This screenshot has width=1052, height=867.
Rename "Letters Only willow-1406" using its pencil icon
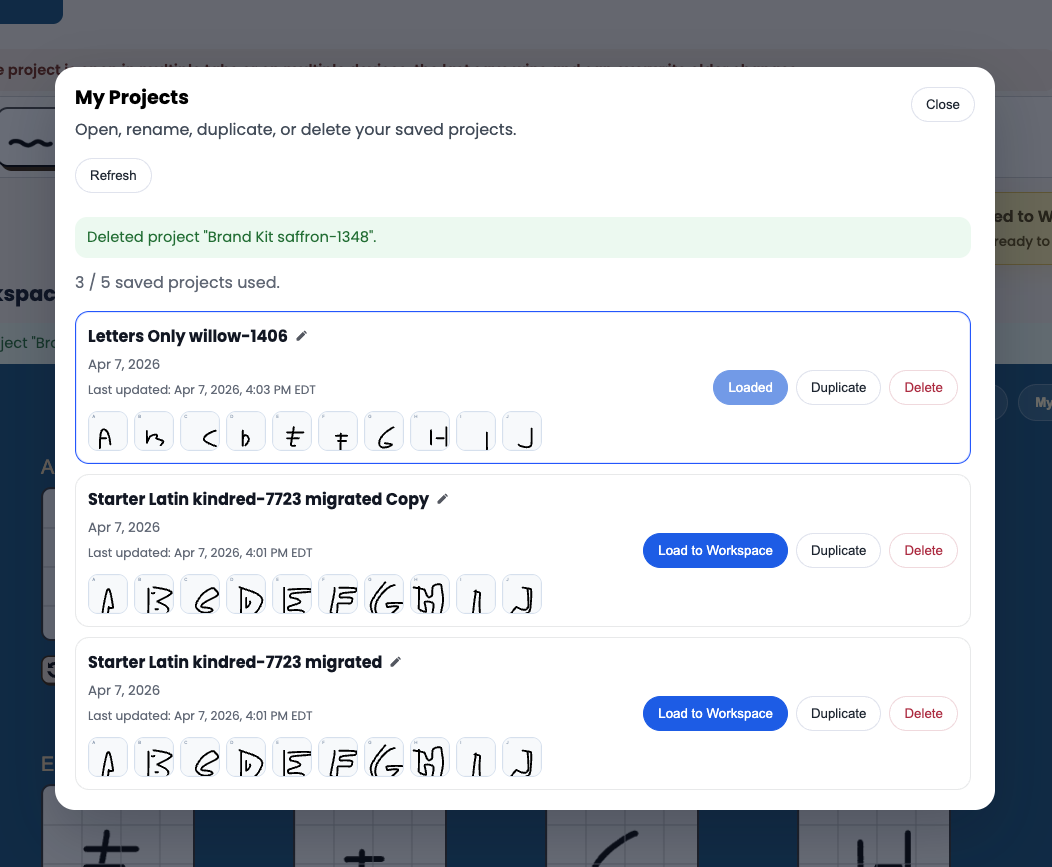[x=302, y=336]
